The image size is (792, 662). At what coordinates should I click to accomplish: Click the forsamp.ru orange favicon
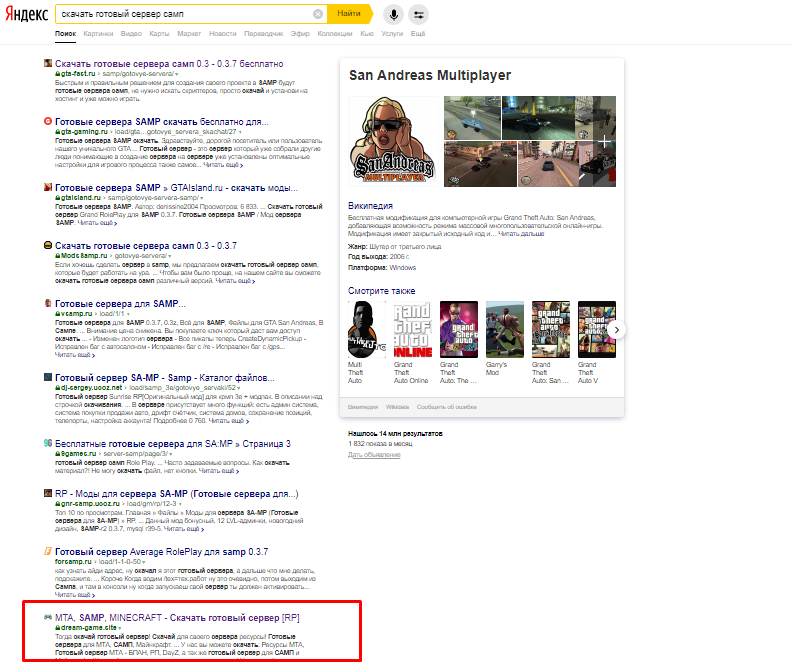(x=48, y=551)
